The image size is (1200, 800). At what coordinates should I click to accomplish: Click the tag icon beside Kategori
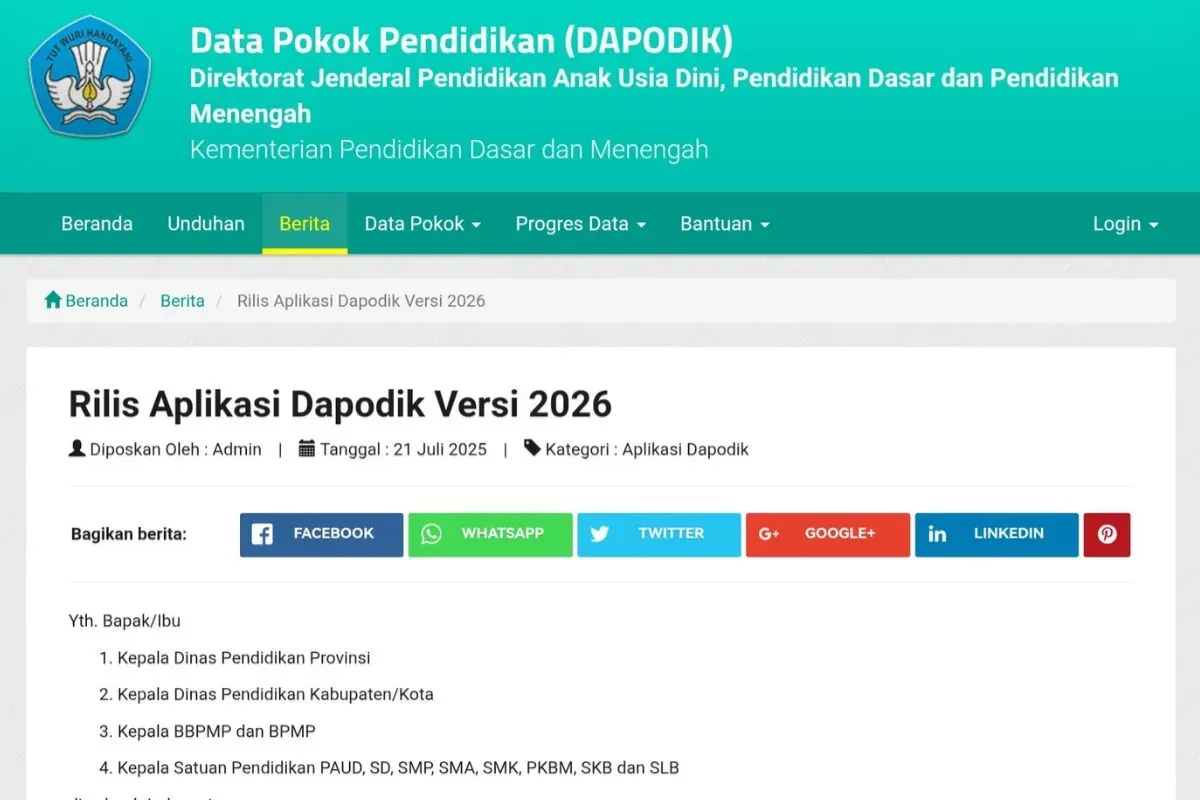point(532,448)
